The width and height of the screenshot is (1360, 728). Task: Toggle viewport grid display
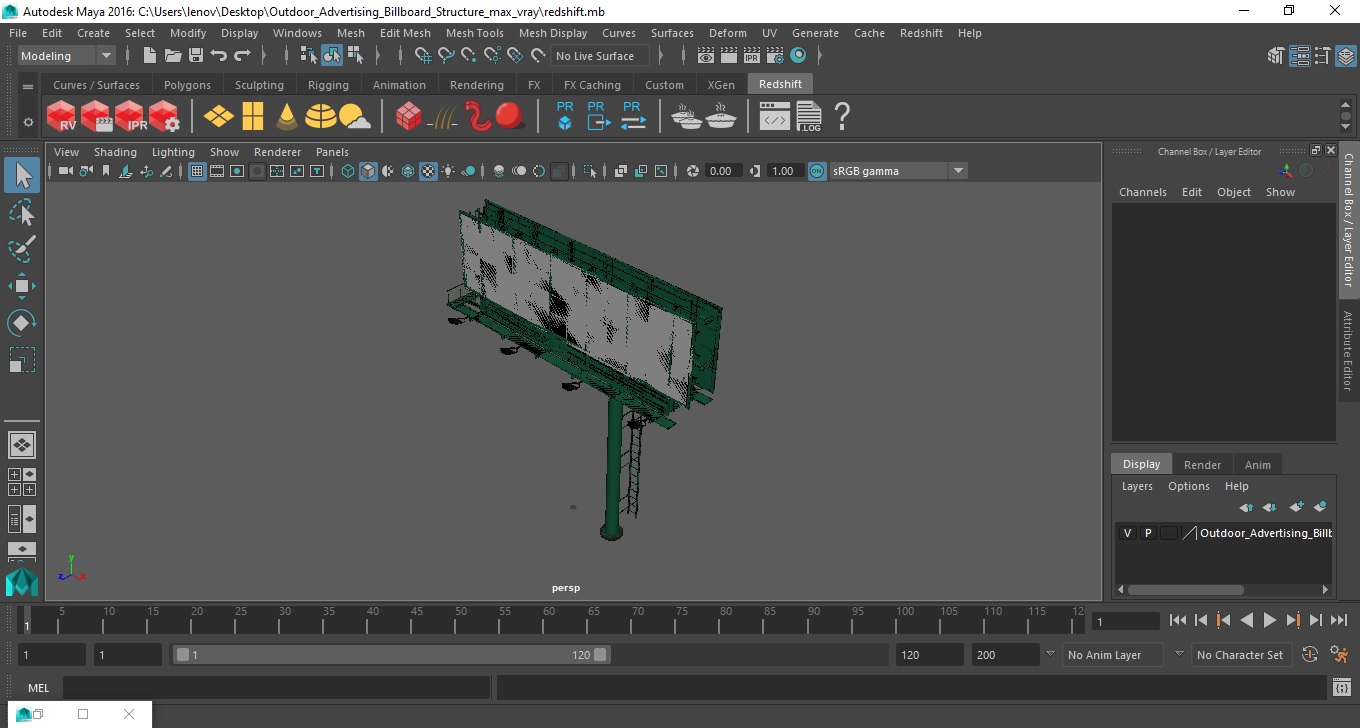coord(197,171)
